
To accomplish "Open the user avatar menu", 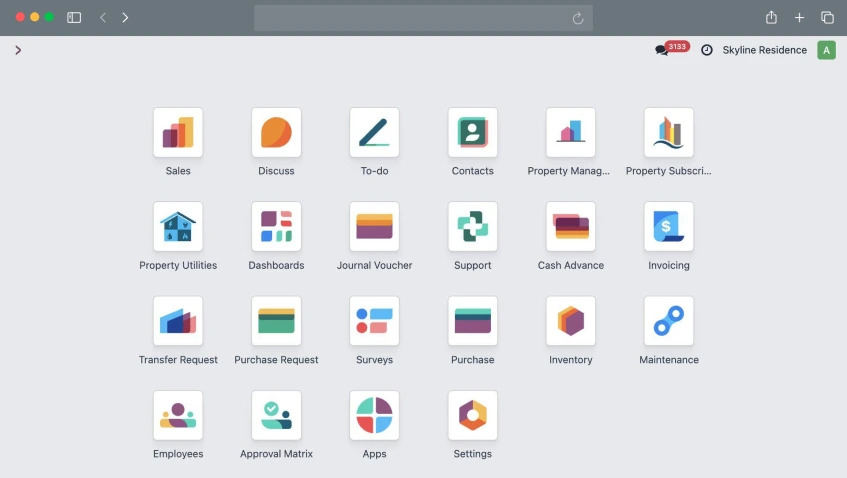I will pos(826,50).
